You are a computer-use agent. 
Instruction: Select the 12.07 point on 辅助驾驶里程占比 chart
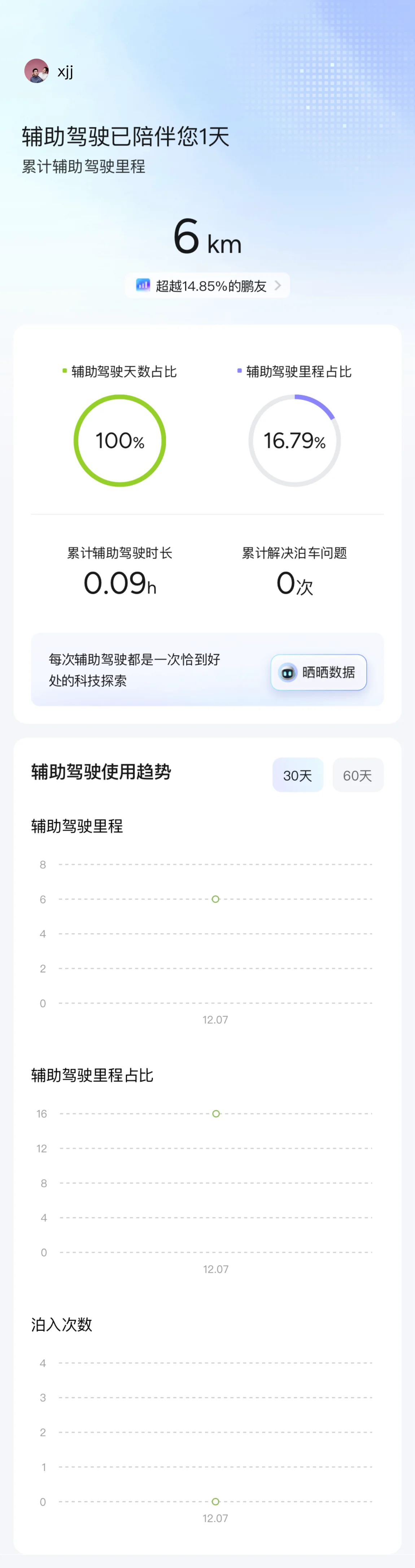216,1114
